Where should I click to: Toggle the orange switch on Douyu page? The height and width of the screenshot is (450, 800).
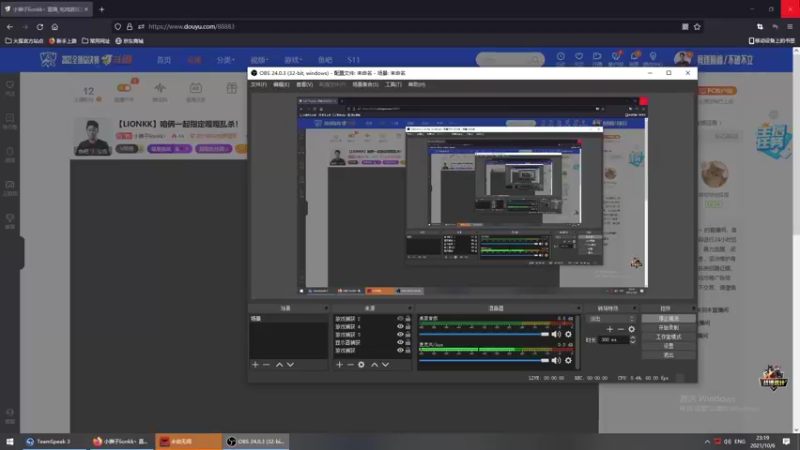click(x=124, y=88)
